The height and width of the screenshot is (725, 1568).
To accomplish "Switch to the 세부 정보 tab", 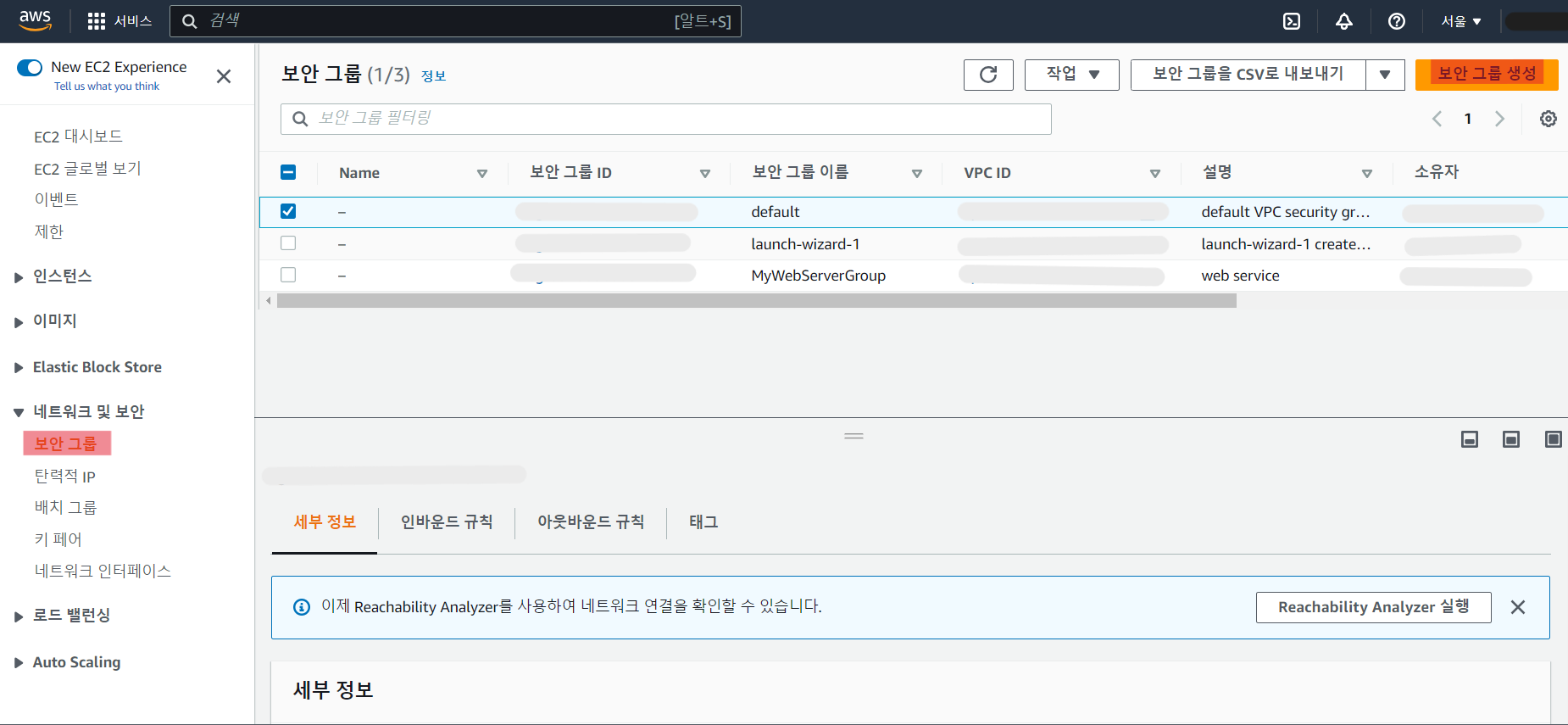I will click(x=325, y=522).
